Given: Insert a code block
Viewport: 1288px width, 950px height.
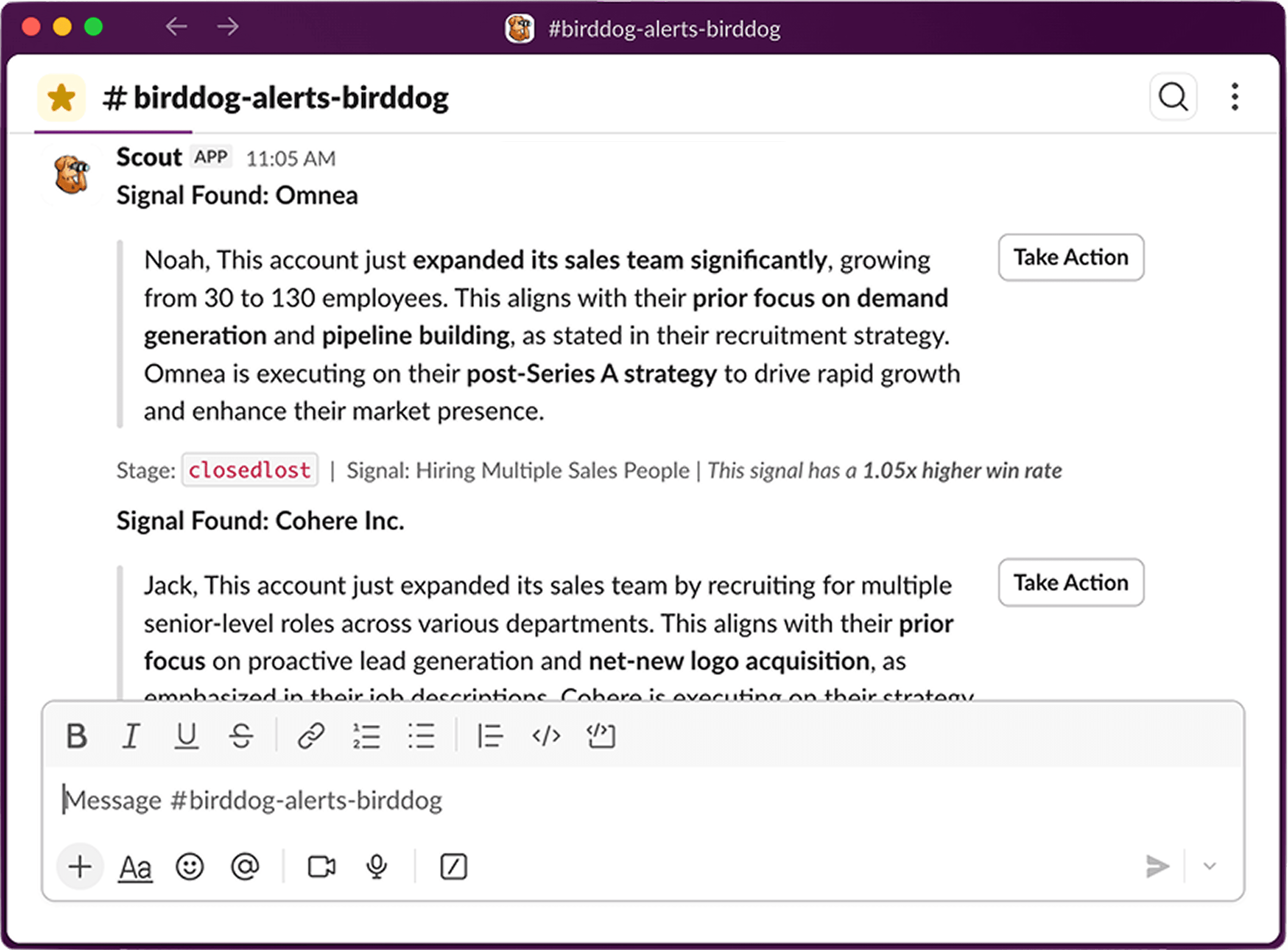Looking at the screenshot, I should [x=601, y=735].
